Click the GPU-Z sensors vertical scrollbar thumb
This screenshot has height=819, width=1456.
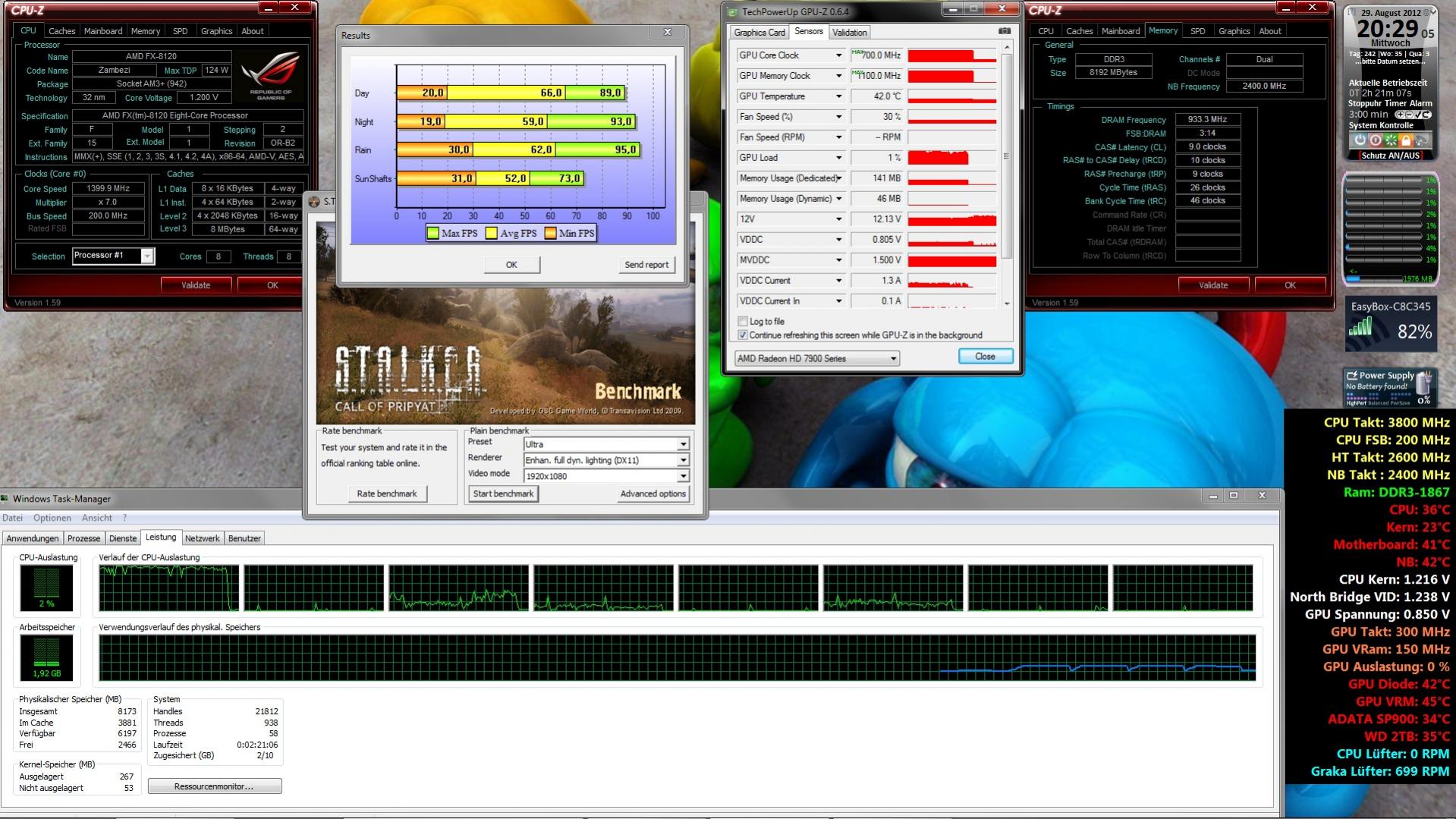click(1007, 156)
